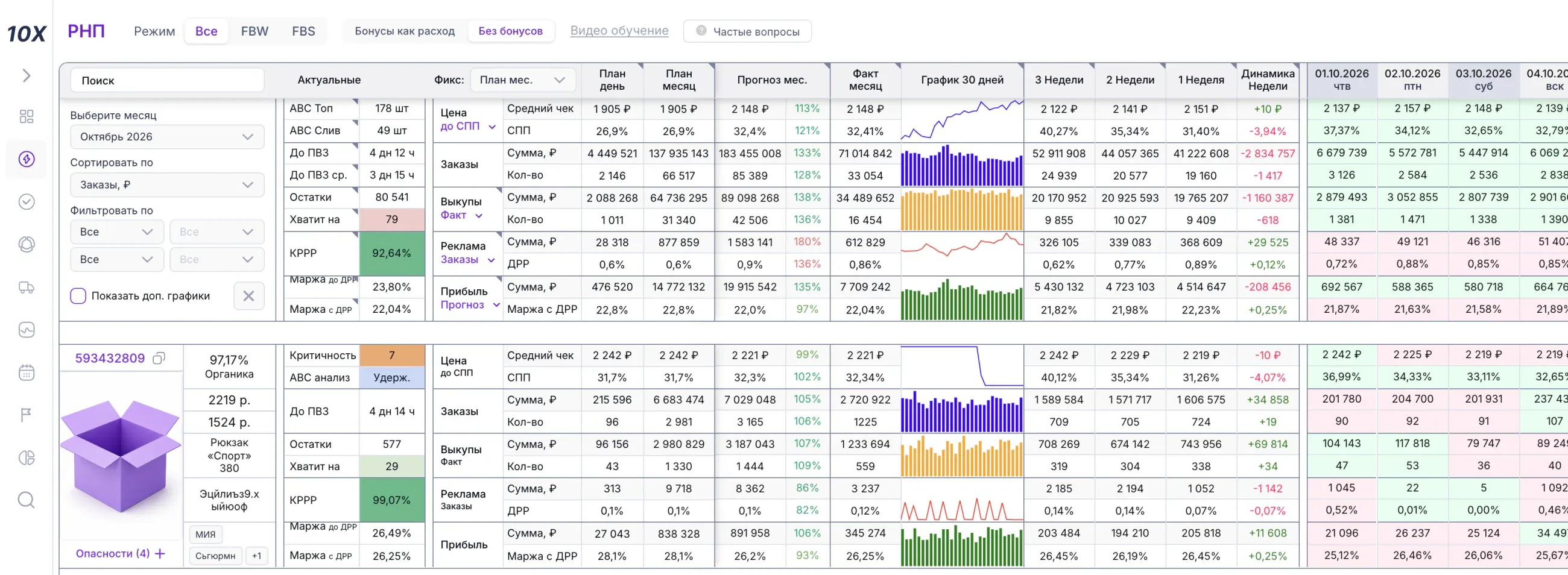Image resolution: width=1568 pixels, height=575 pixels.
Task: Focus the Поиск search field
Action: pyautogui.click(x=168, y=80)
